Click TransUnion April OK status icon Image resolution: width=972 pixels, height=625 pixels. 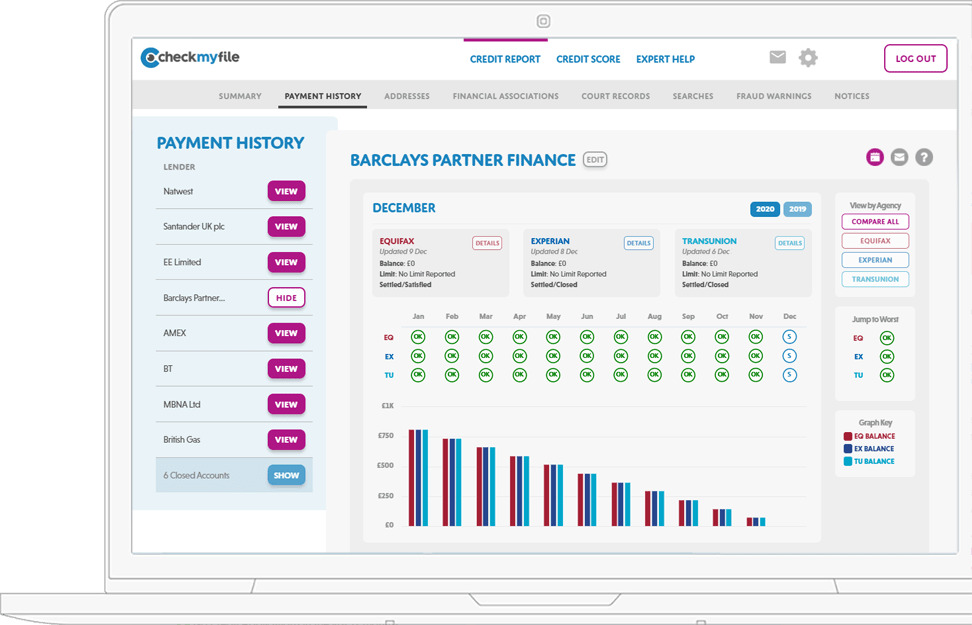coord(519,375)
